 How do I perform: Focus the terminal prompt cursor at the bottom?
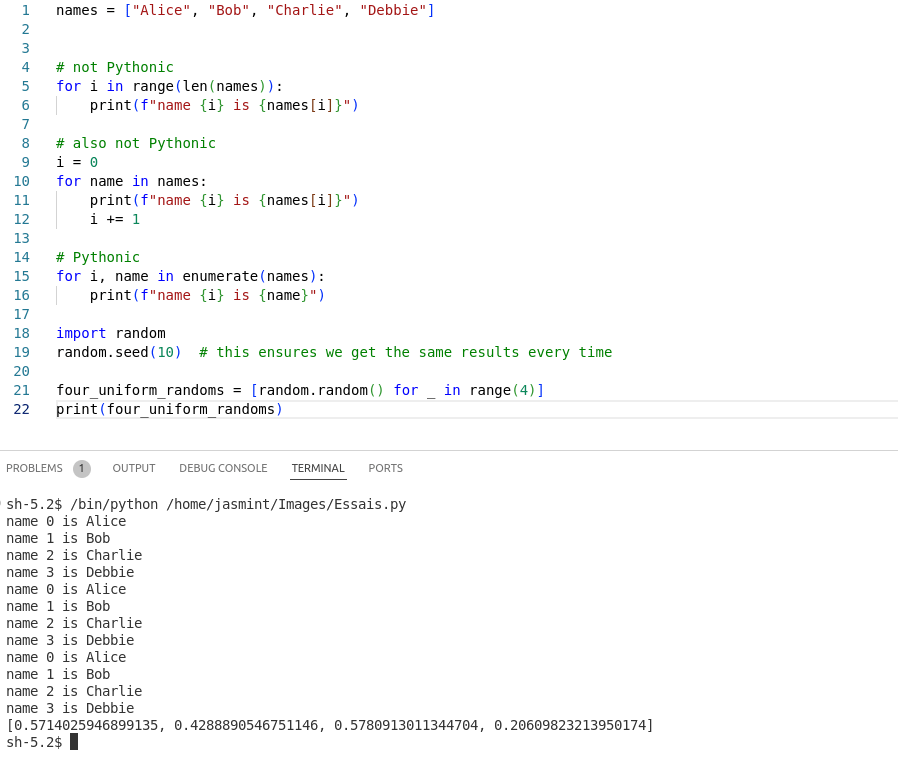[74, 742]
